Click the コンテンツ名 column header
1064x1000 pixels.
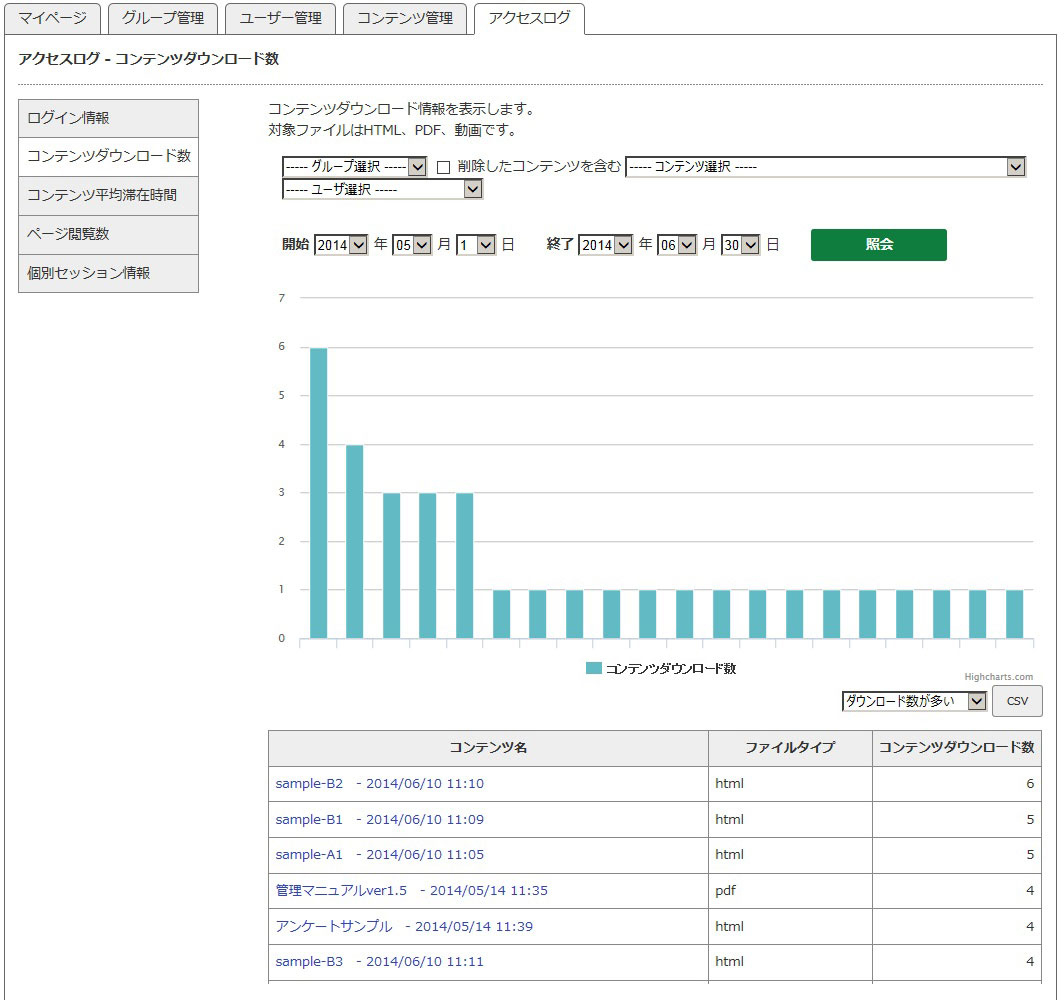pyautogui.click(x=489, y=748)
